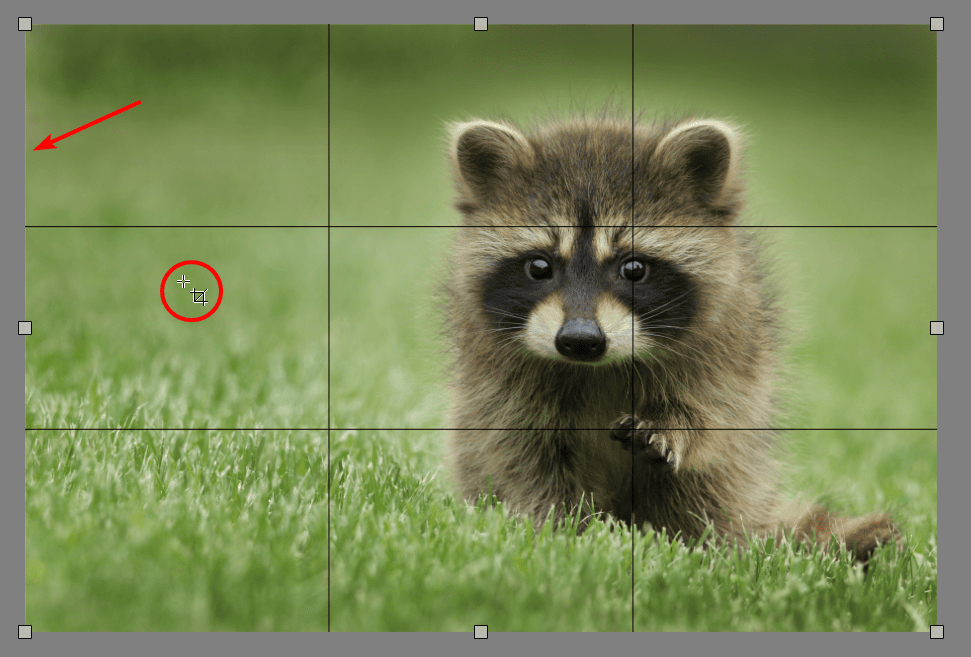This screenshot has width=971, height=657.
Task: Click the tip of the red arrow
Action: coord(36,150)
